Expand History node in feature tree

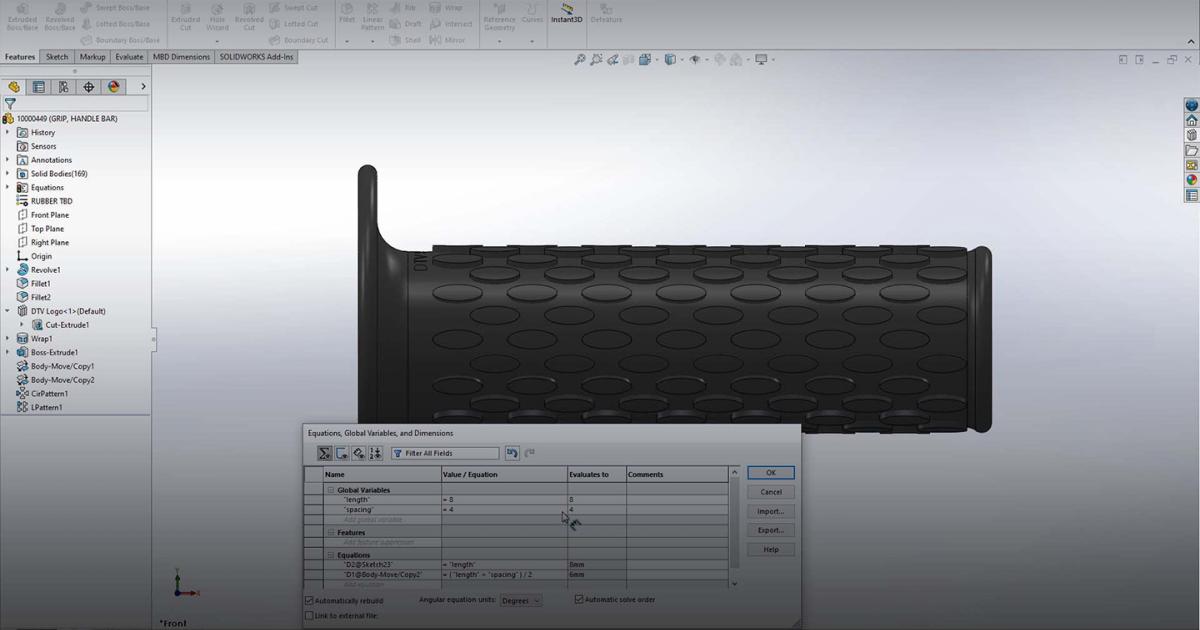click(x=8, y=132)
